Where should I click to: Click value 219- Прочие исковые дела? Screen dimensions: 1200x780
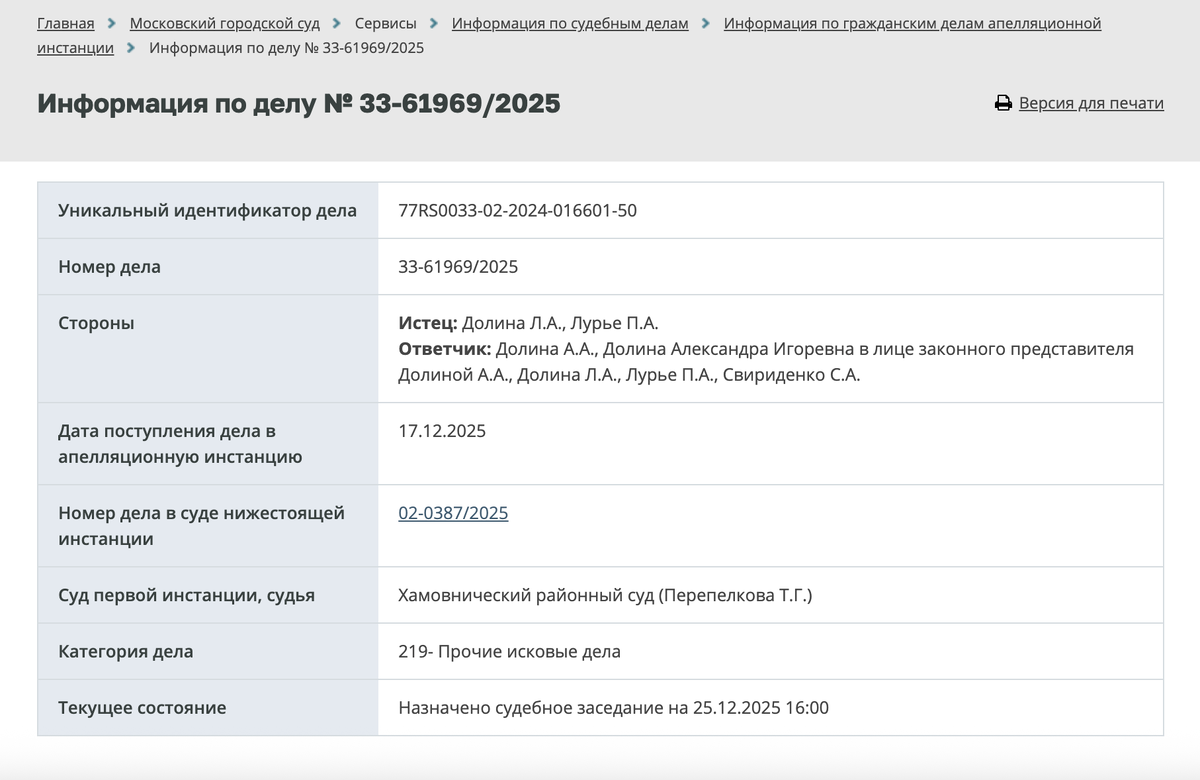[x=509, y=651]
